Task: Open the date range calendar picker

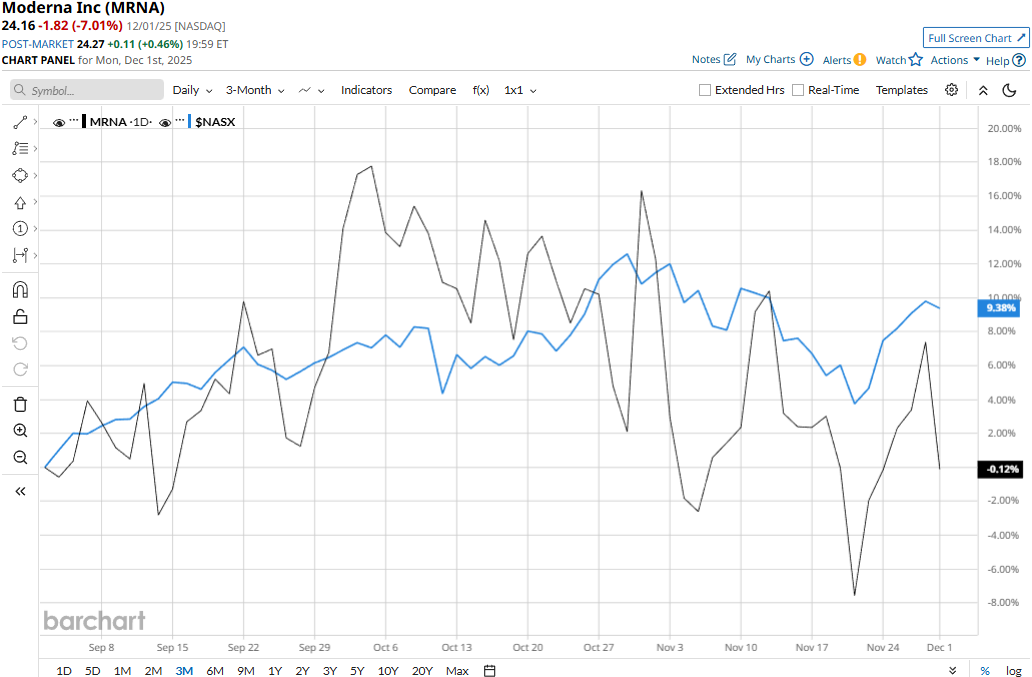Action: click(x=489, y=670)
